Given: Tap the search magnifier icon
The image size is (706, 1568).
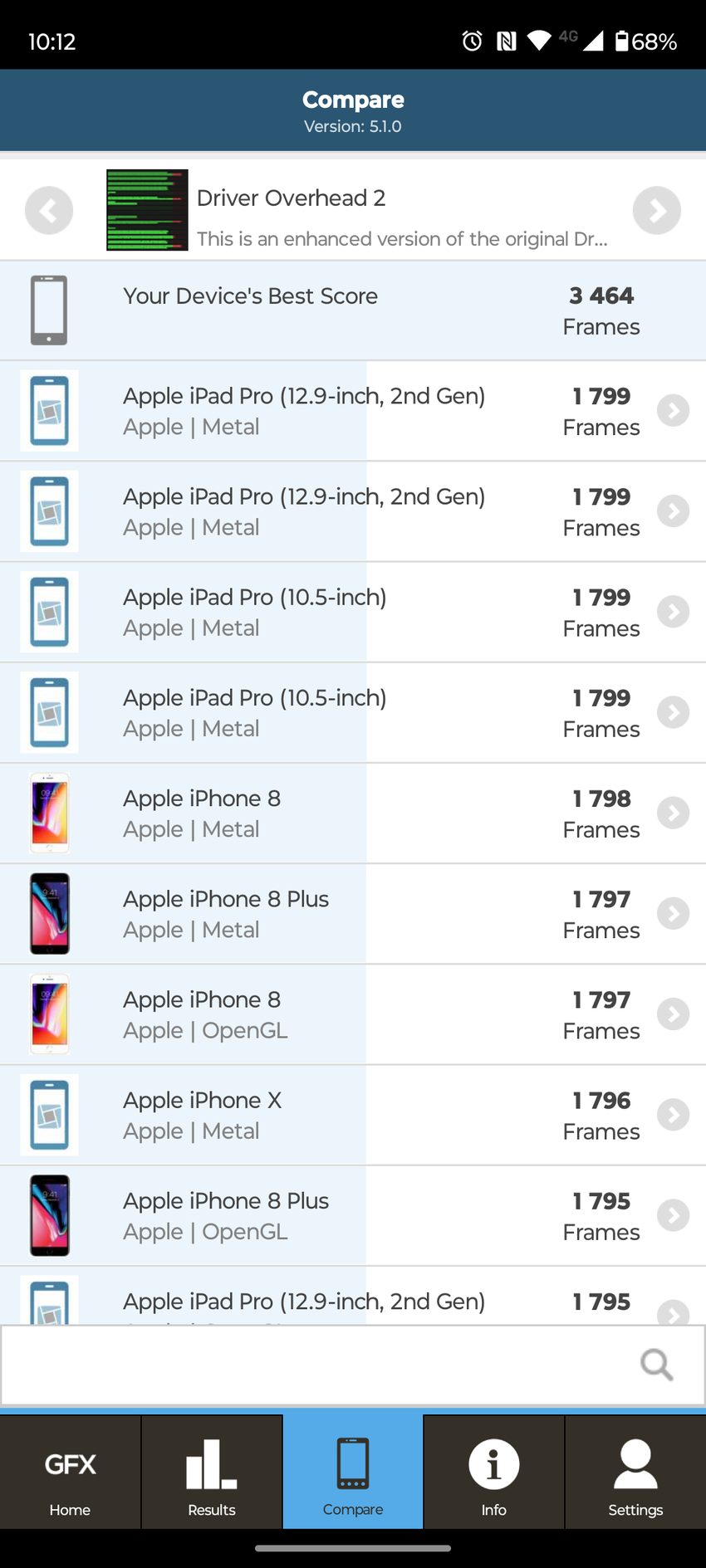Looking at the screenshot, I should pos(656,1364).
